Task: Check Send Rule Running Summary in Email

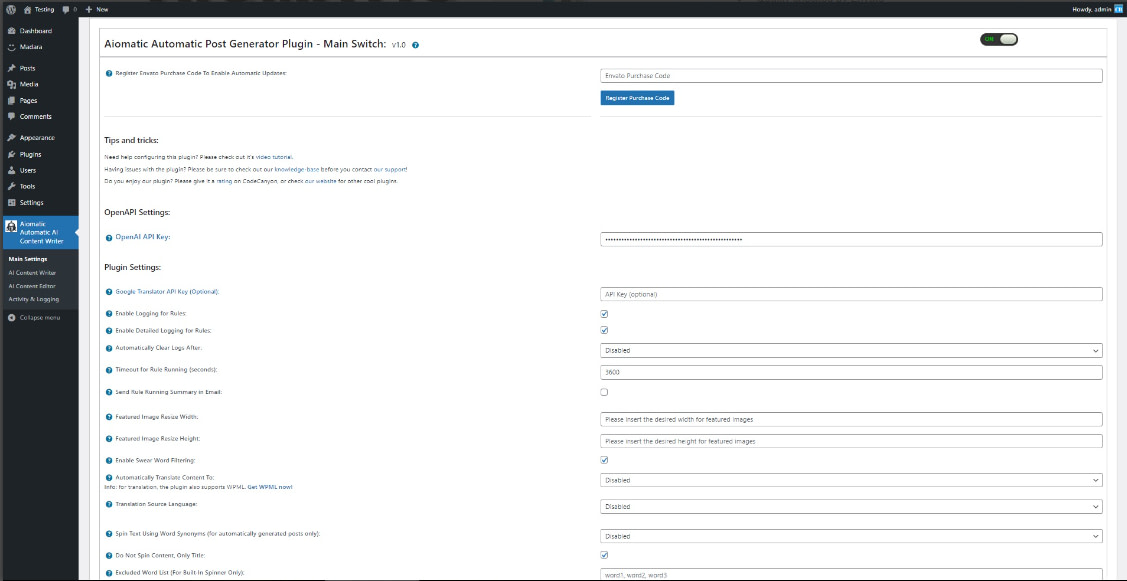Action: point(604,392)
